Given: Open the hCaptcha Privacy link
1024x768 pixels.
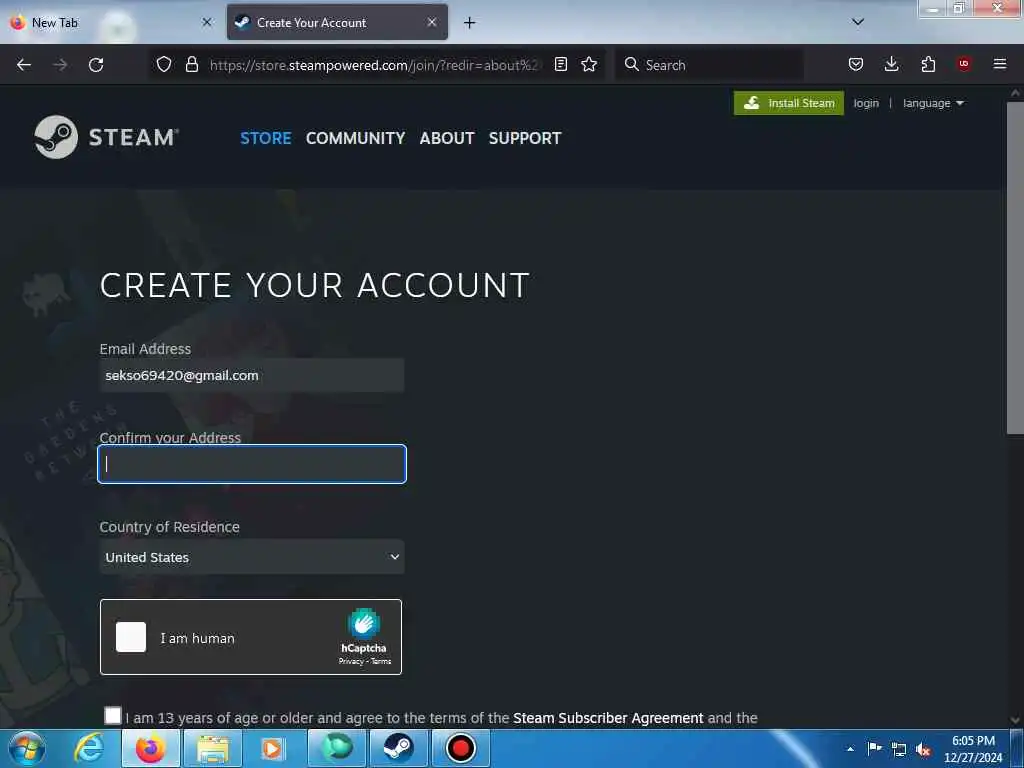Looking at the screenshot, I should (351, 662).
